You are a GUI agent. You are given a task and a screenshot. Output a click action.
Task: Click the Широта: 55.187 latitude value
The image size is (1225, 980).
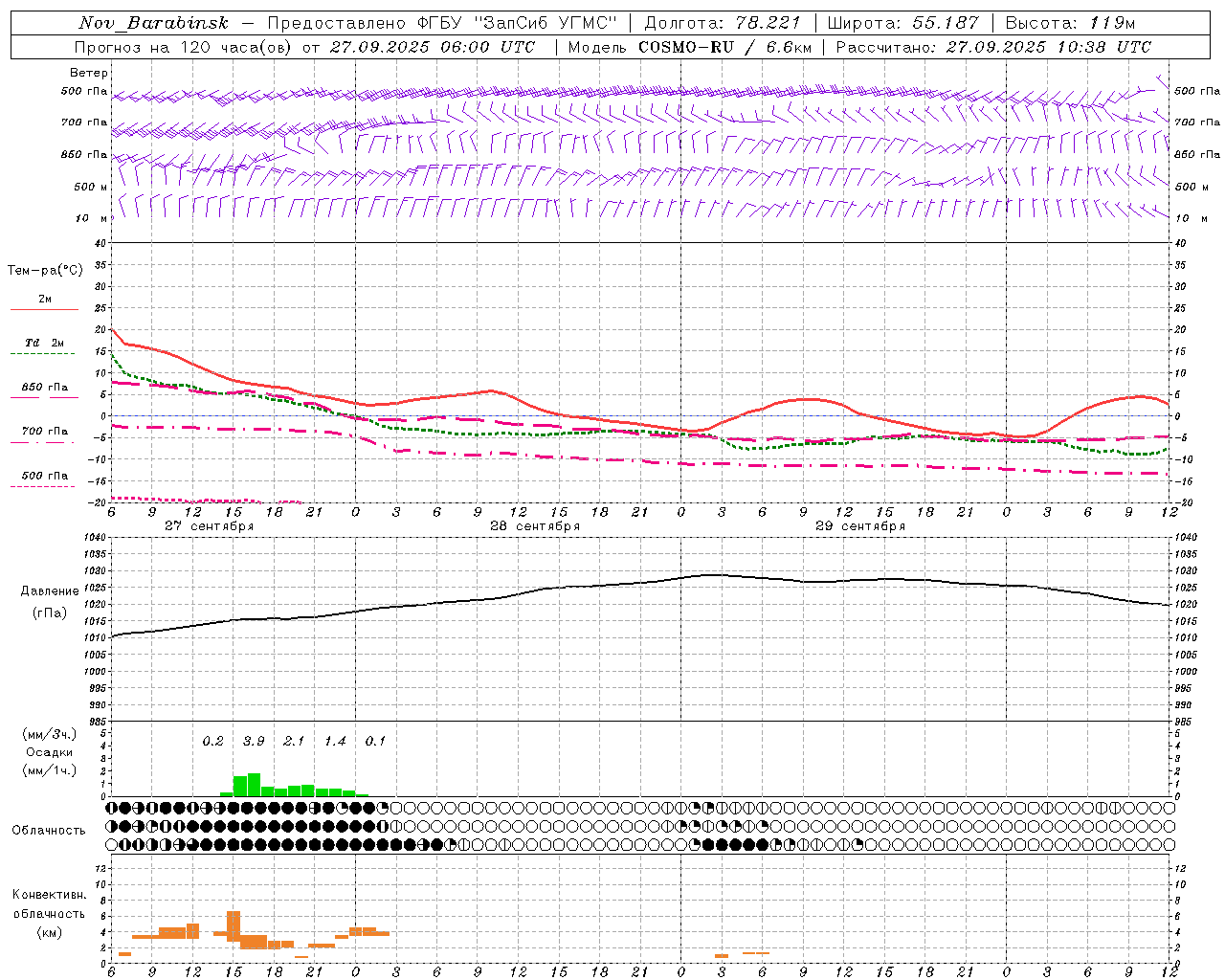coord(902,23)
